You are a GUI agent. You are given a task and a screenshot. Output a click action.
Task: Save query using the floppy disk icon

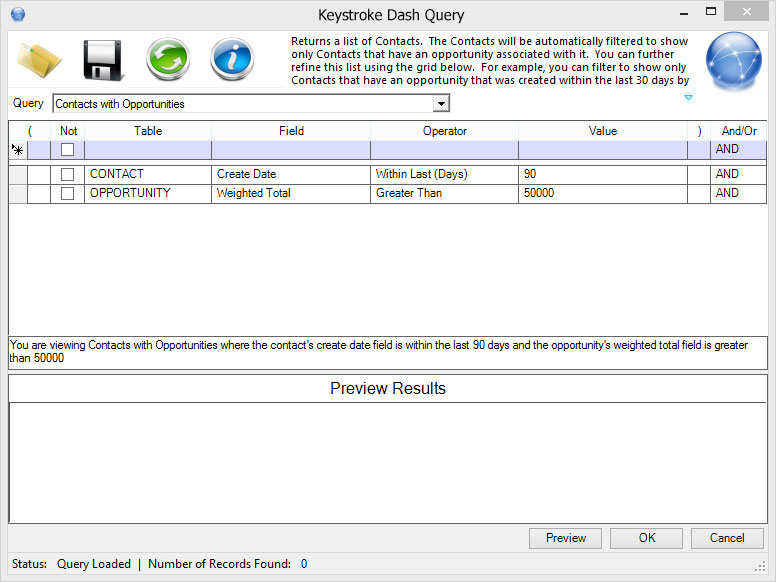(x=102, y=60)
